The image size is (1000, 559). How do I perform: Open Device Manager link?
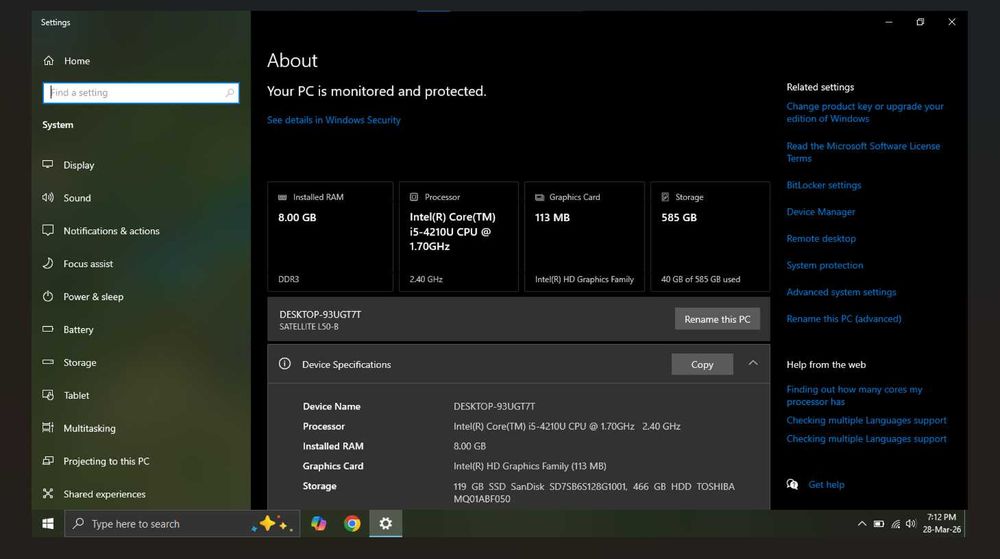821,212
